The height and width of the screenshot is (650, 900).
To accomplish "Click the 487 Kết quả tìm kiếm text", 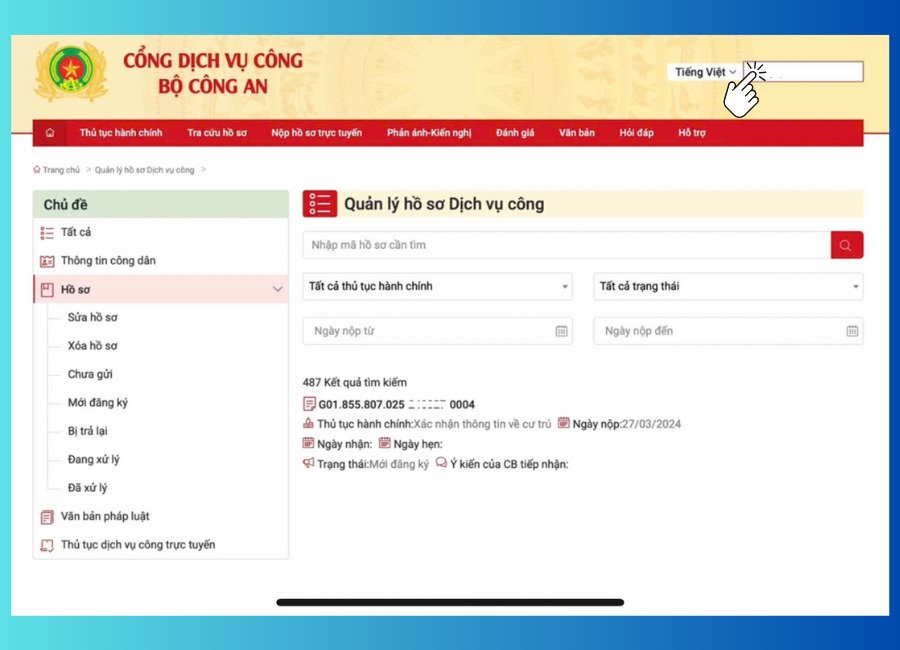I will click(355, 382).
